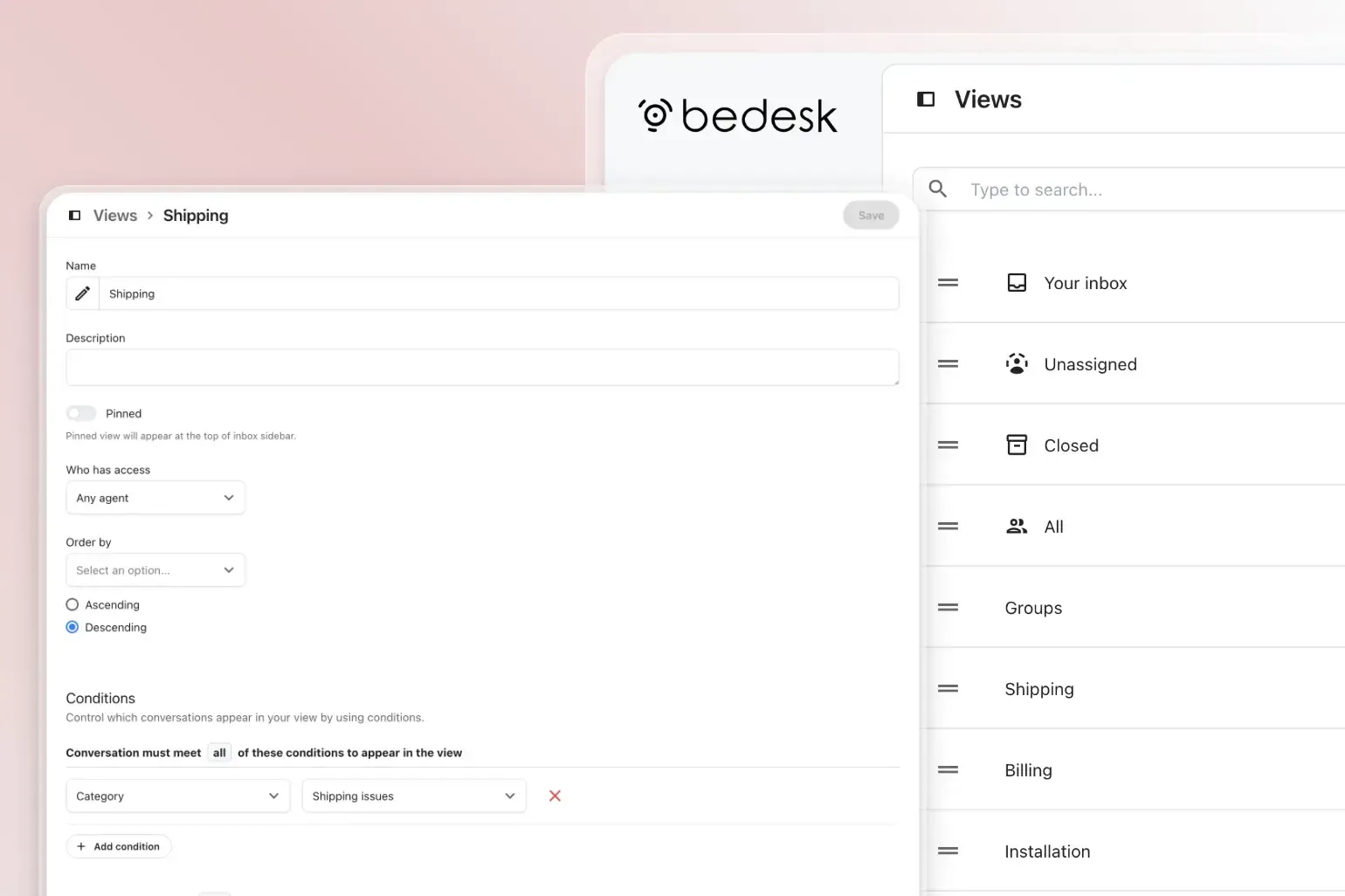
Task: Open the Order by dropdown
Action: pos(155,570)
